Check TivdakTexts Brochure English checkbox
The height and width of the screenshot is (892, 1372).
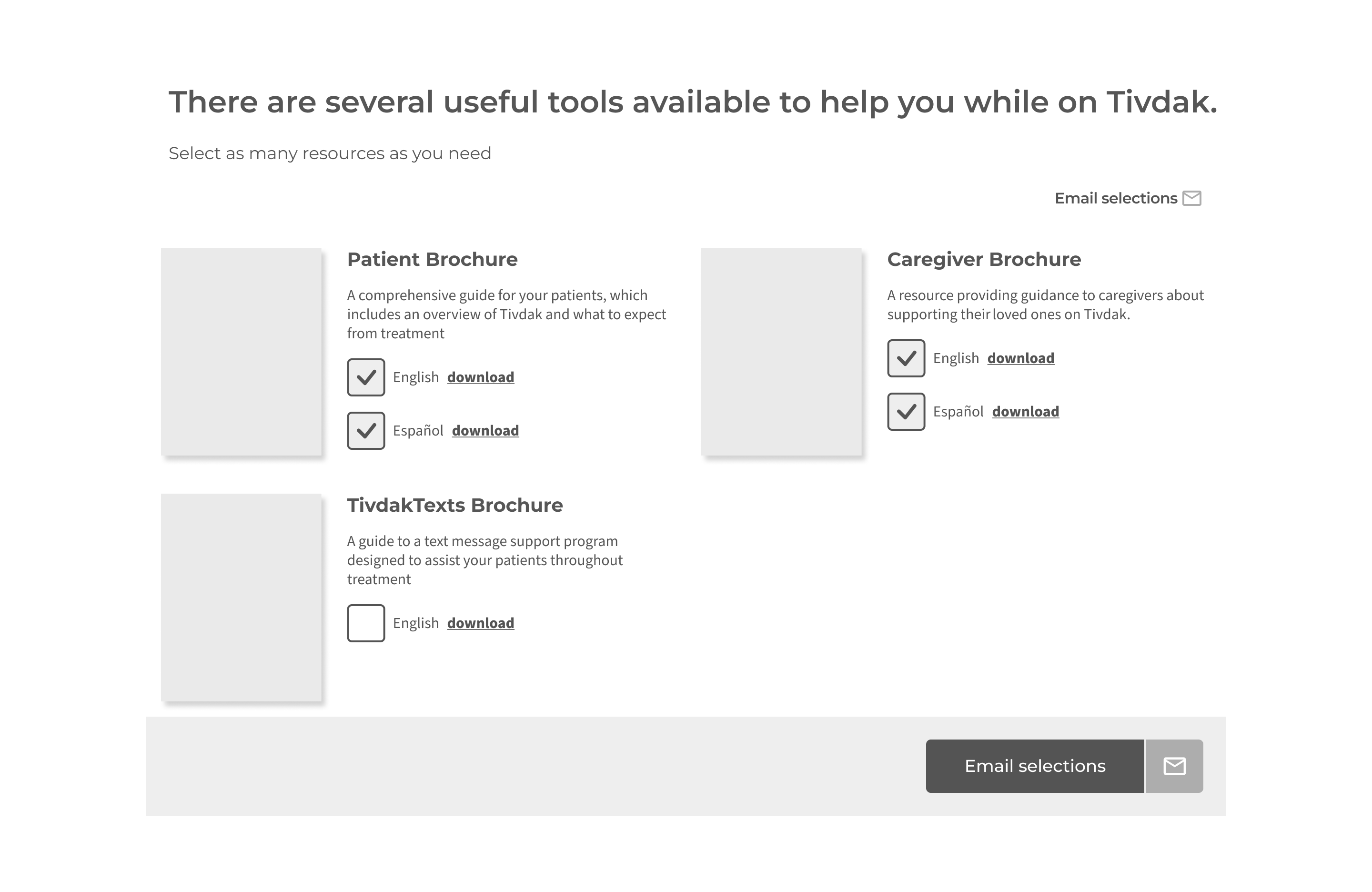click(365, 623)
